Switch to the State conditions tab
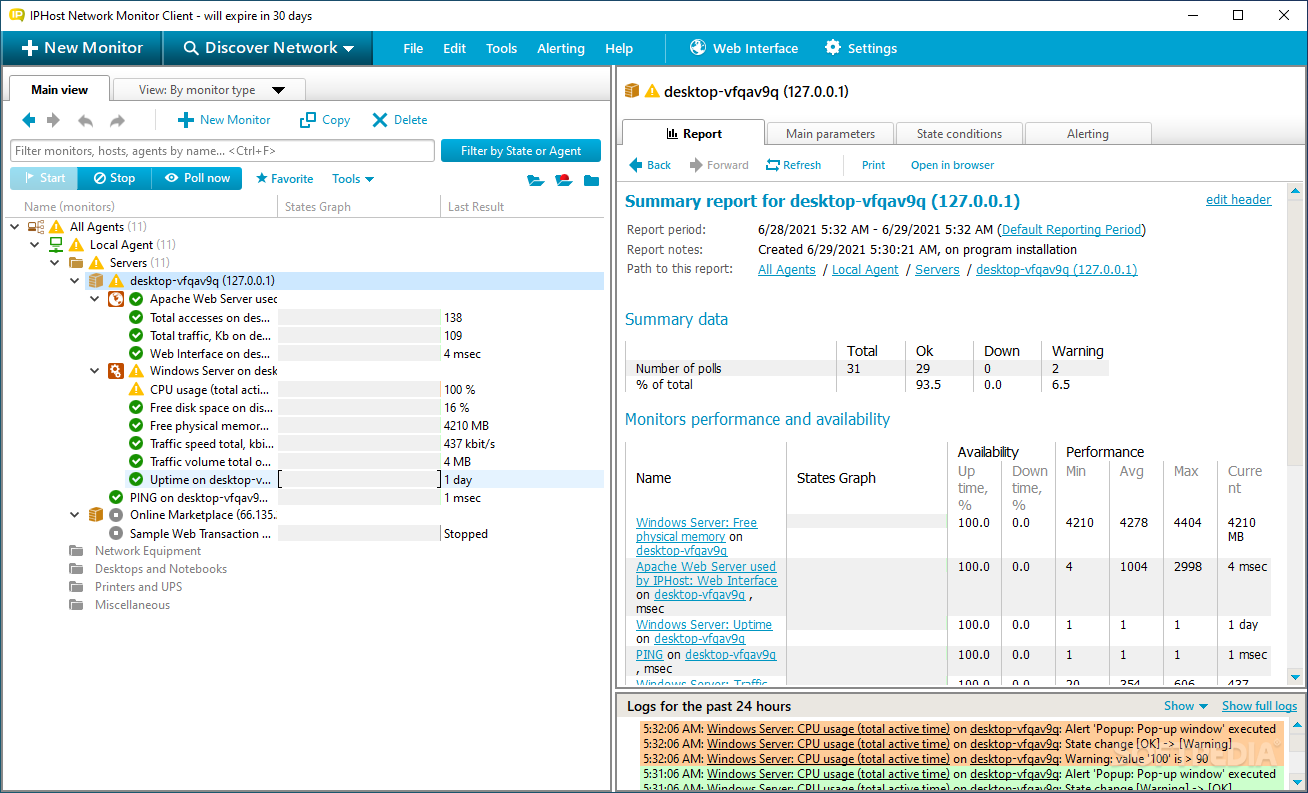 pos(959,134)
